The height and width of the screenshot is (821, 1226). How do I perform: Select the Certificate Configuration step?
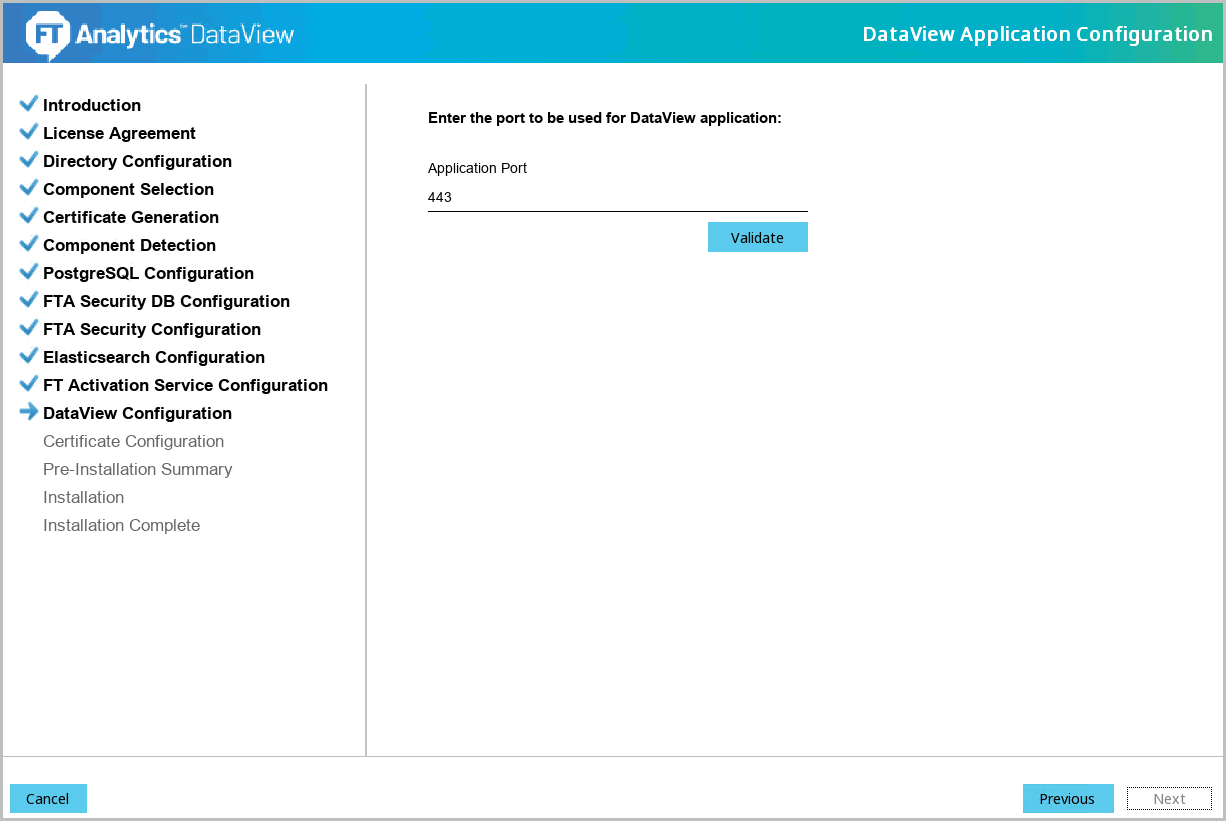[x=133, y=441]
